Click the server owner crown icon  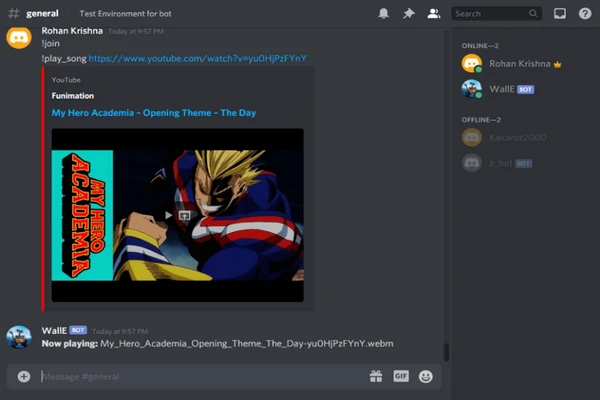click(x=557, y=64)
